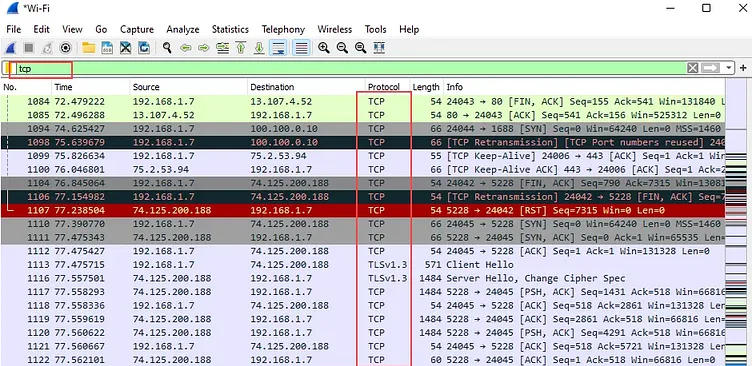752x366 pixels.
Task: Find a packet with the magnifier icon
Action: 167,48
